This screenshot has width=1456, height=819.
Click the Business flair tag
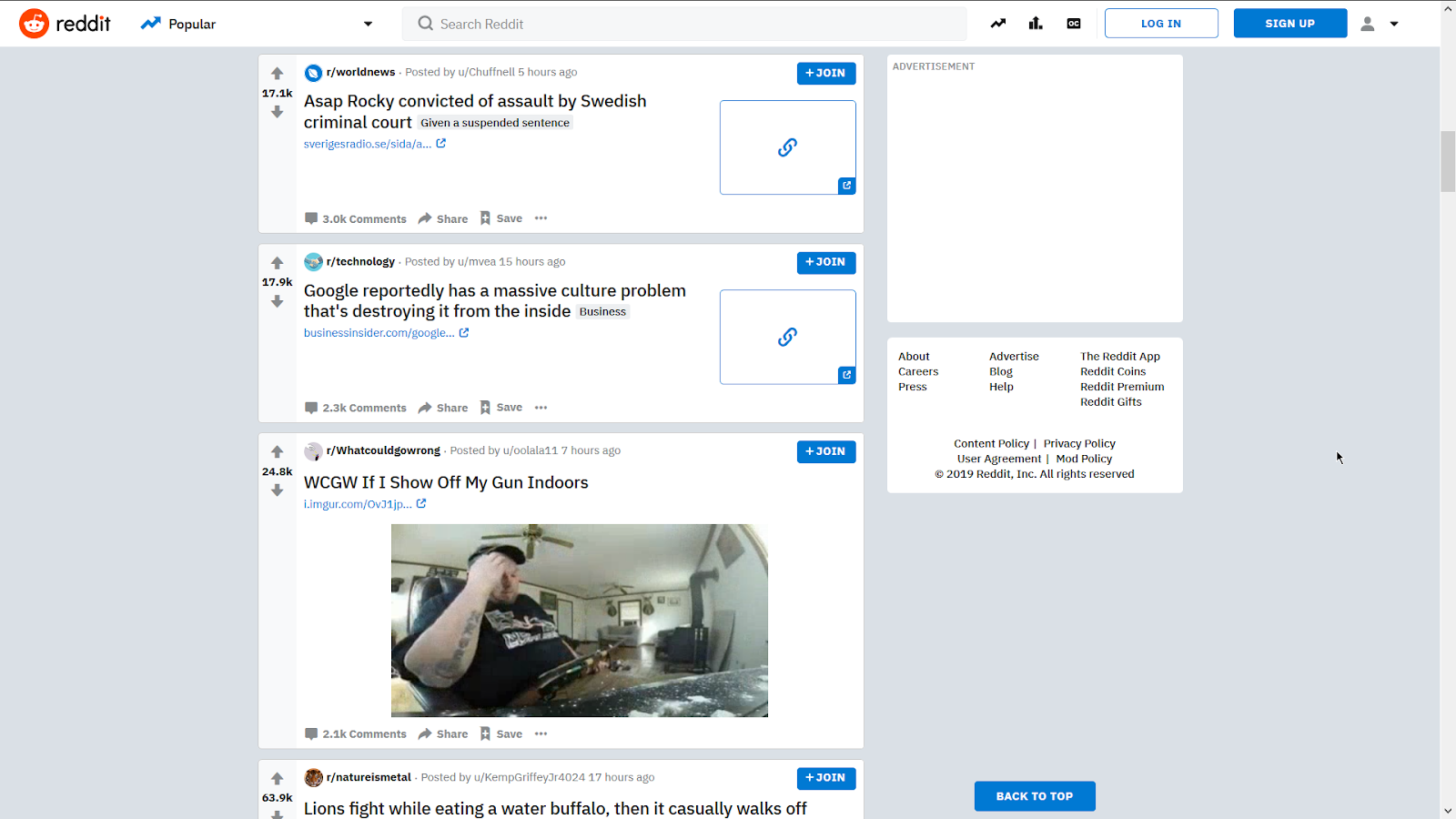click(602, 312)
